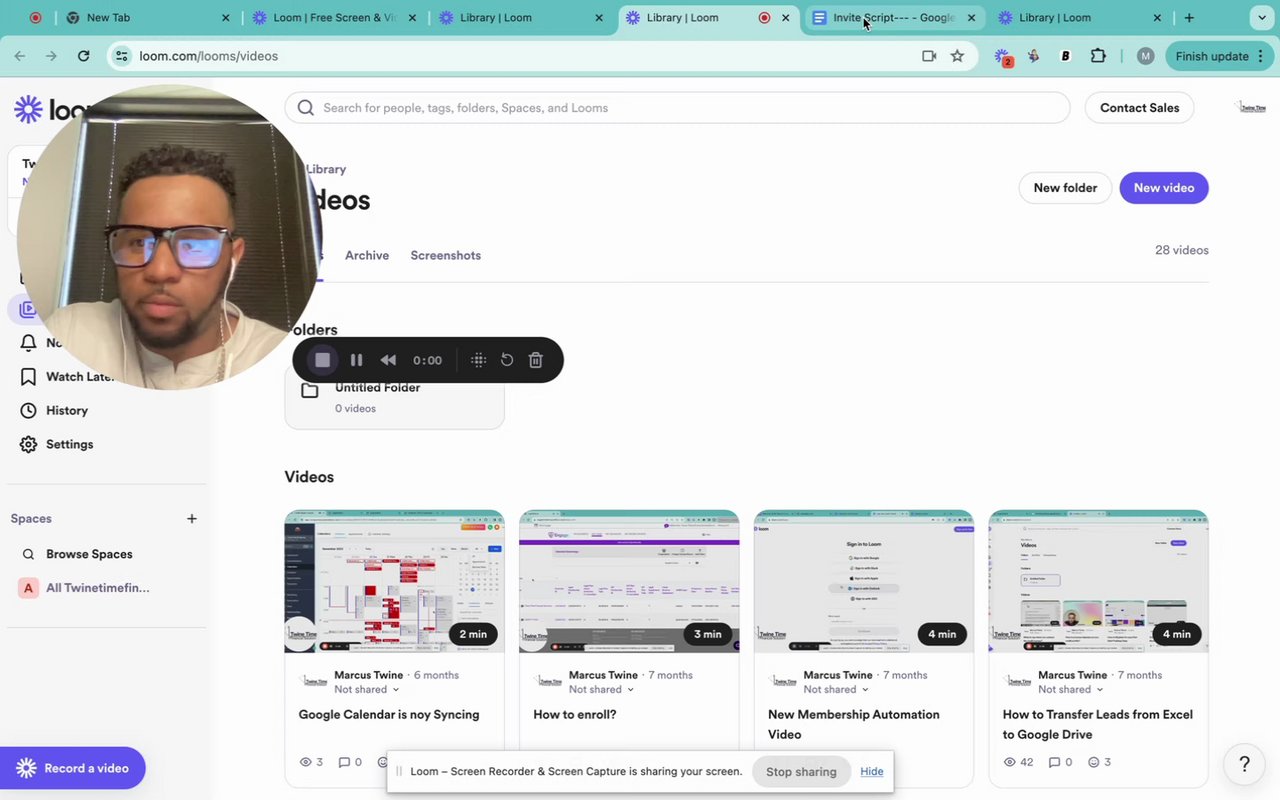View site information icon in the address bar
This screenshot has height=800, width=1280.
pyautogui.click(x=121, y=56)
